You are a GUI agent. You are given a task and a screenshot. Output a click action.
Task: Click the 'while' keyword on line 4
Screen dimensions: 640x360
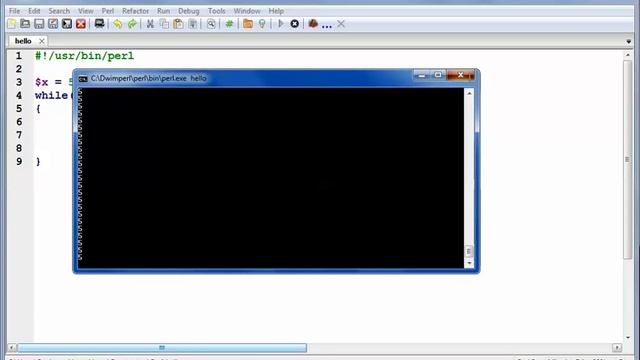(51, 96)
